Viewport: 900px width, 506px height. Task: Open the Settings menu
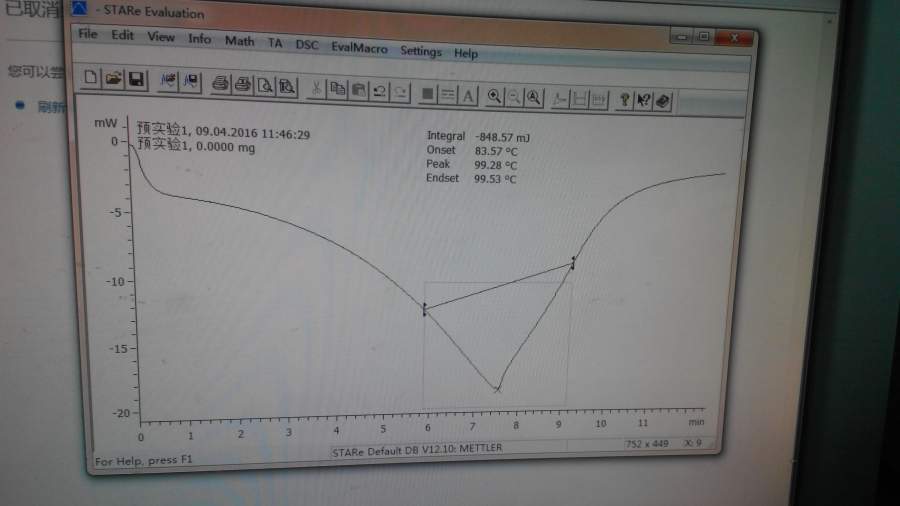tap(421, 51)
